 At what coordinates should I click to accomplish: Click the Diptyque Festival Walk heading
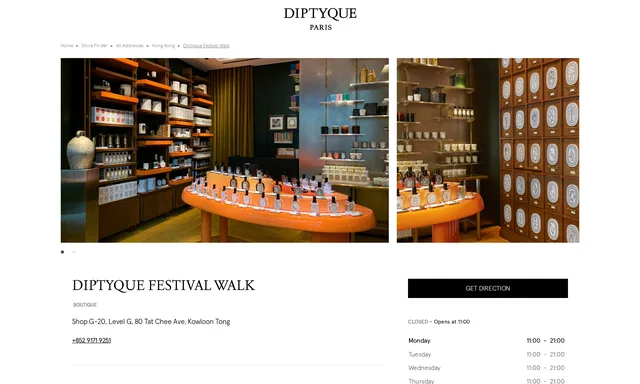(163, 285)
